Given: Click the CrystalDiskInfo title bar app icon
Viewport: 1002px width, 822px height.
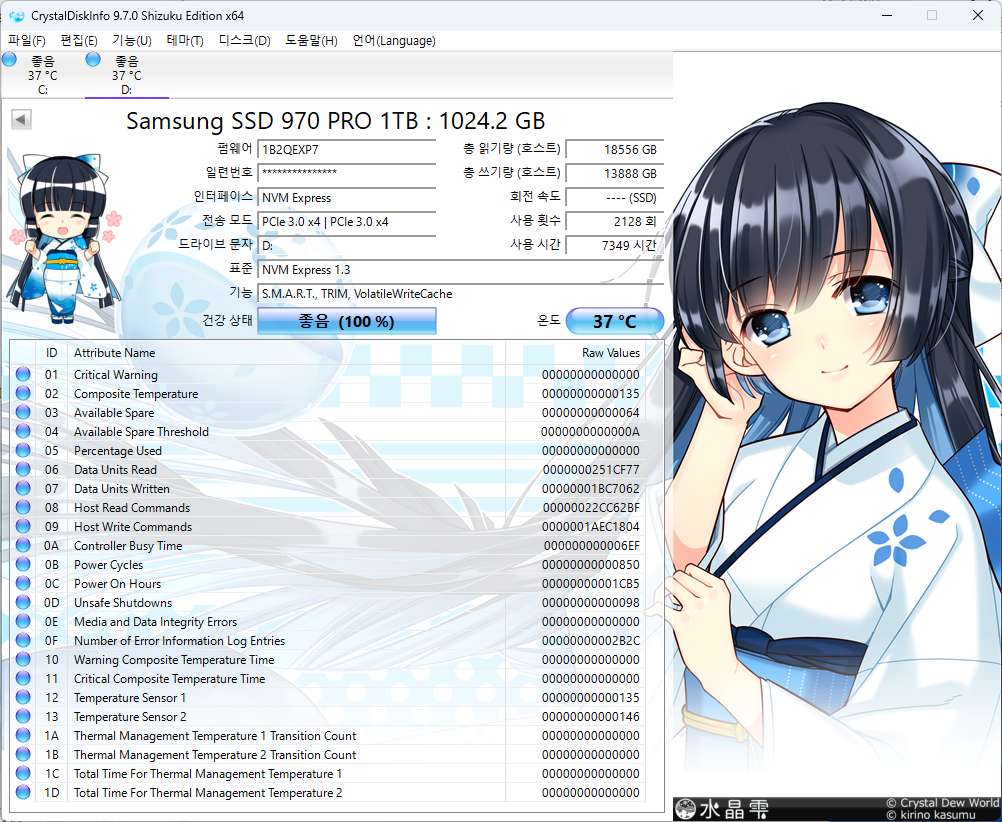Looking at the screenshot, I should tap(17, 15).
